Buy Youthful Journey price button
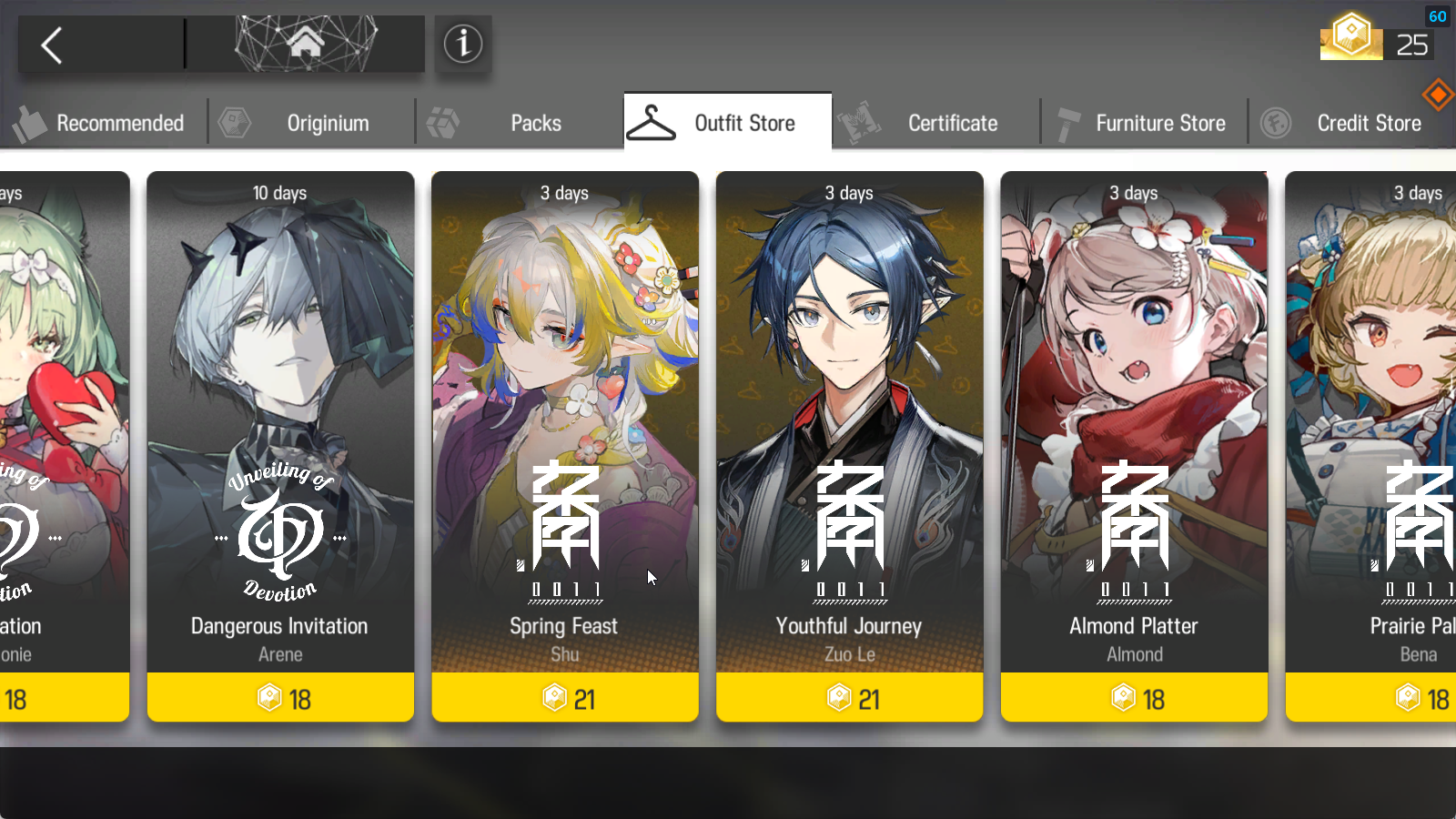The image size is (1456, 819). [x=850, y=698]
